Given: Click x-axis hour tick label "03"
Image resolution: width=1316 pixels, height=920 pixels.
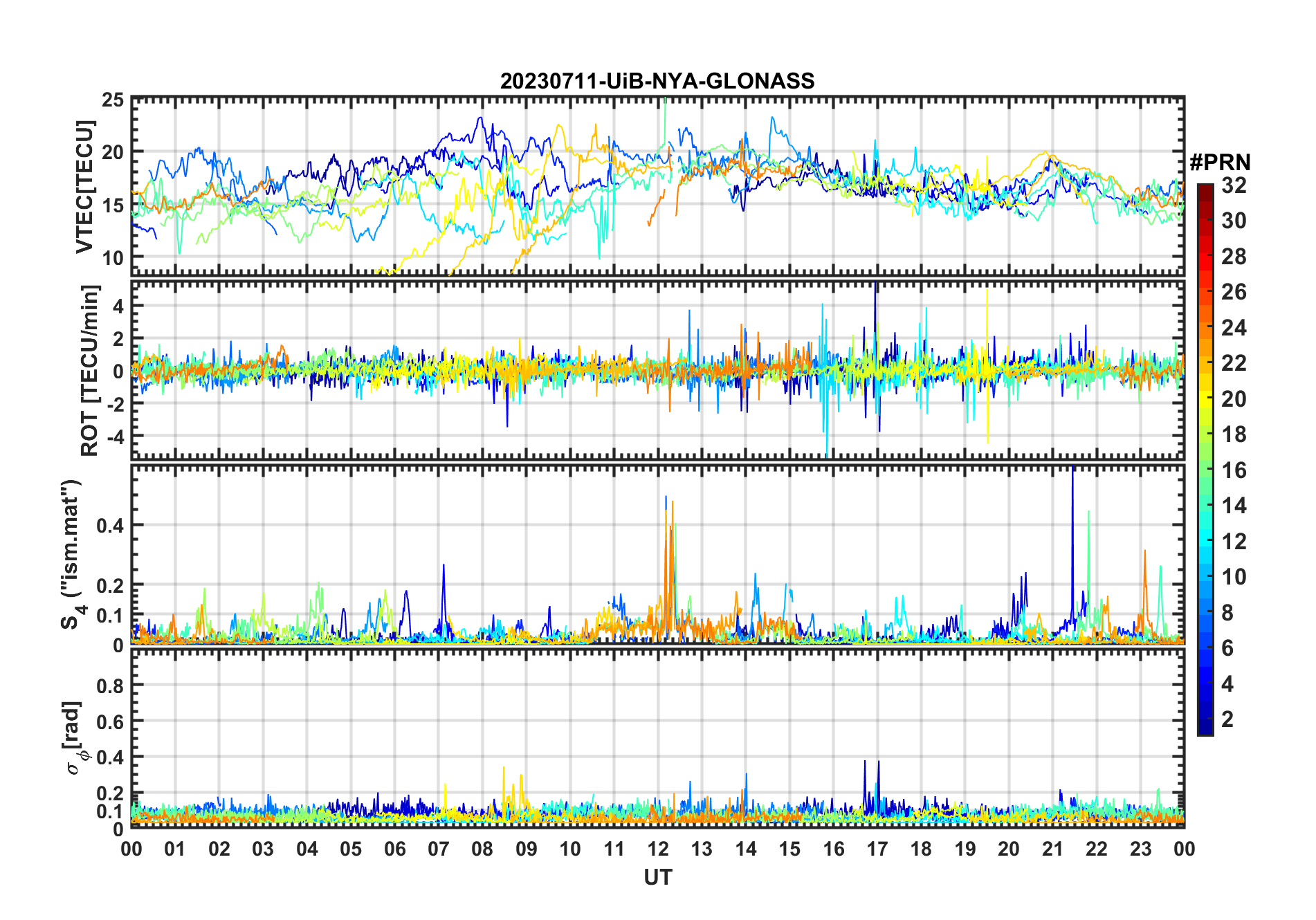Looking at the screenshot, I should [x=263, y=849].
